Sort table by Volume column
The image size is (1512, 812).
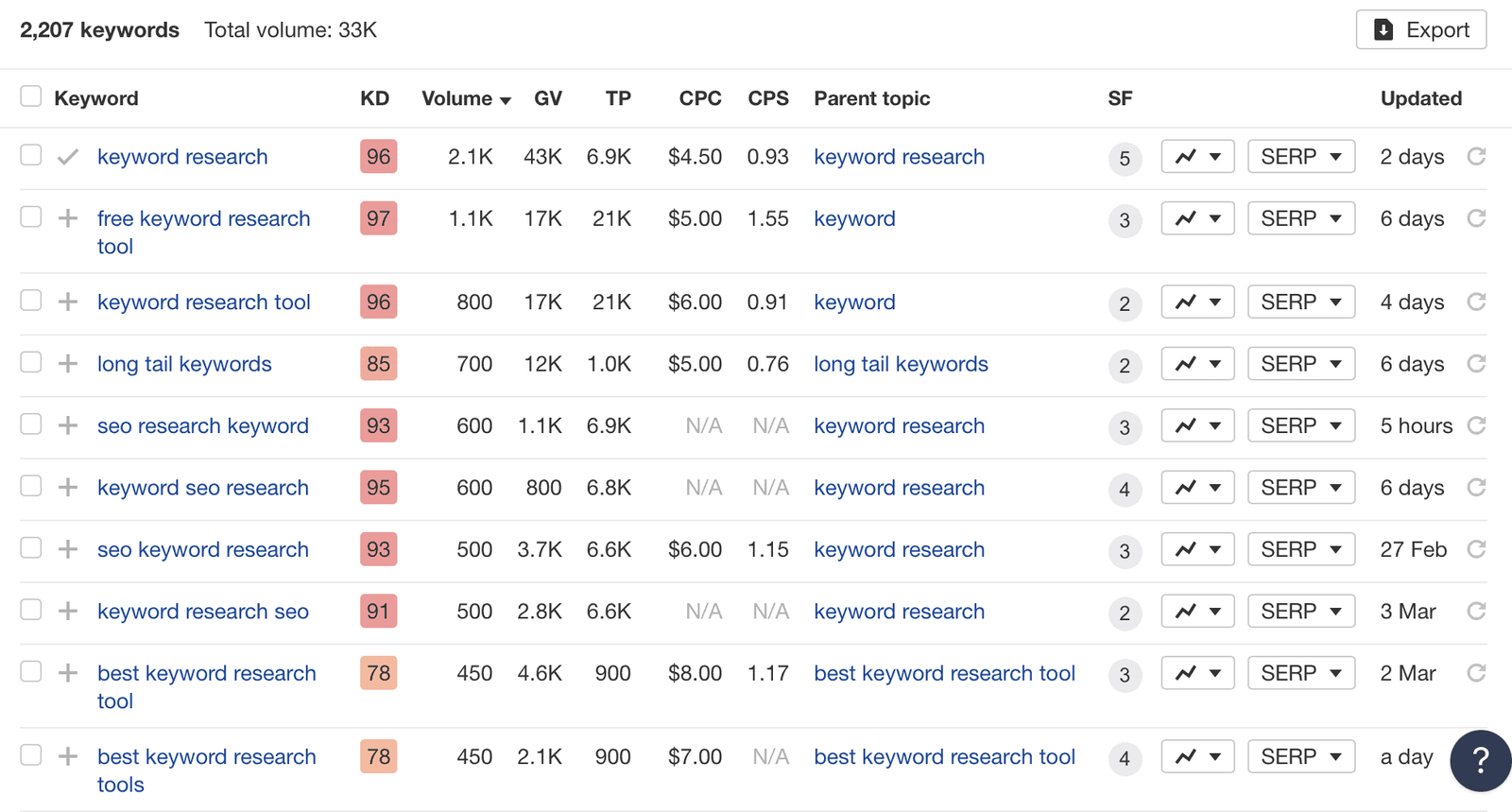[466, 98]
